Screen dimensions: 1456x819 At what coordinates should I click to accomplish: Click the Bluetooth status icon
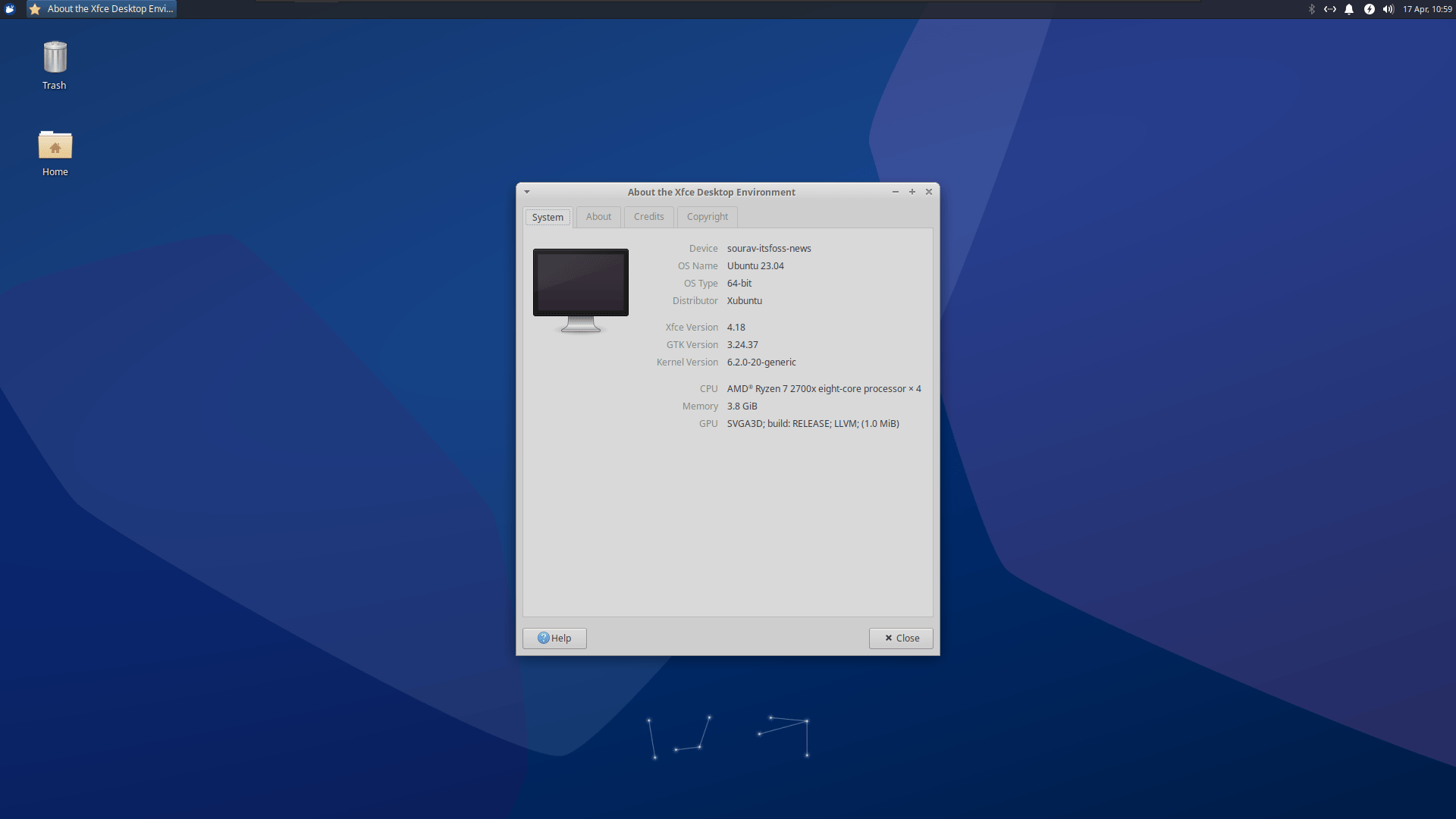pos(1312,8)
